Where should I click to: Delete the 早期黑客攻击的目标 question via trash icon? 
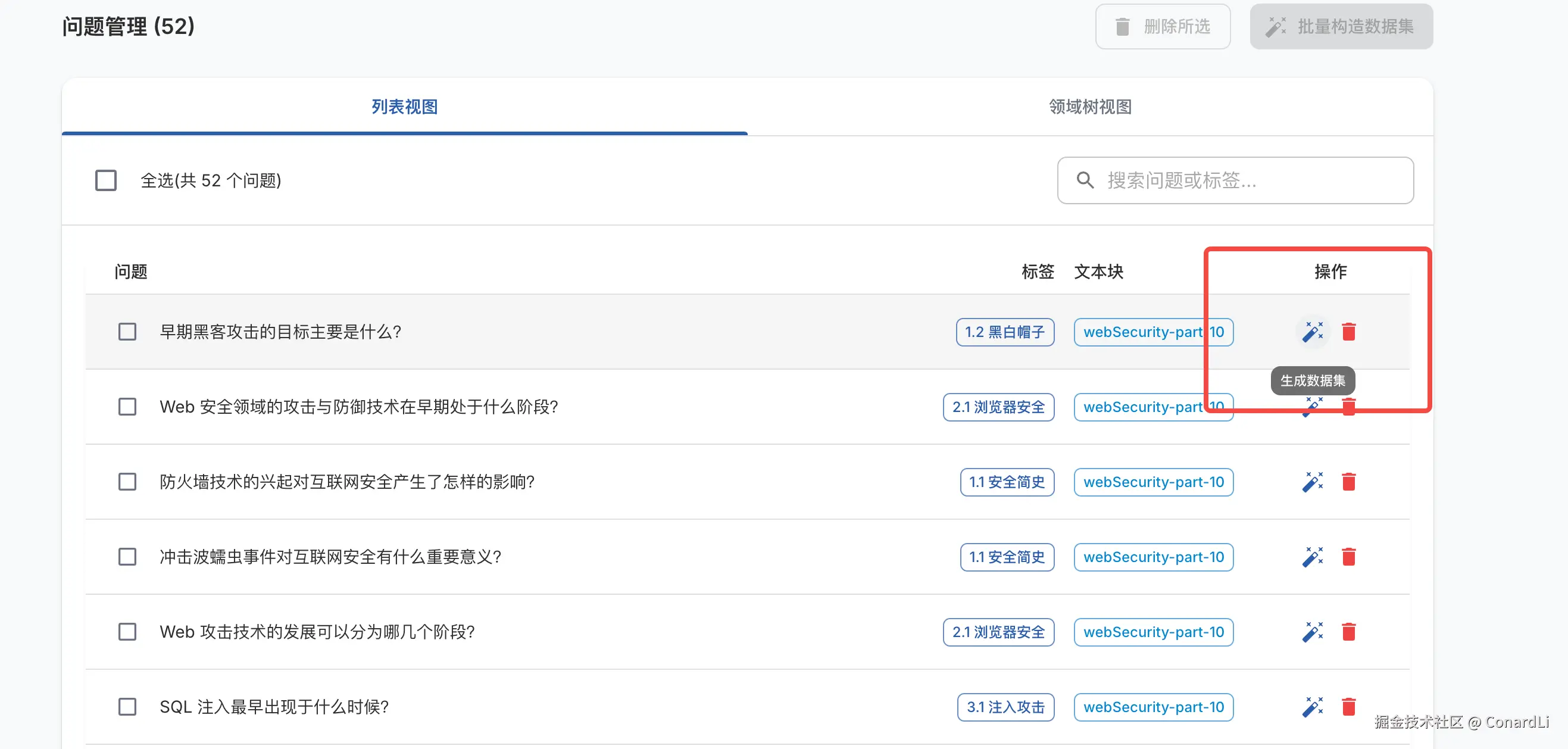(x=1348, y=332)
